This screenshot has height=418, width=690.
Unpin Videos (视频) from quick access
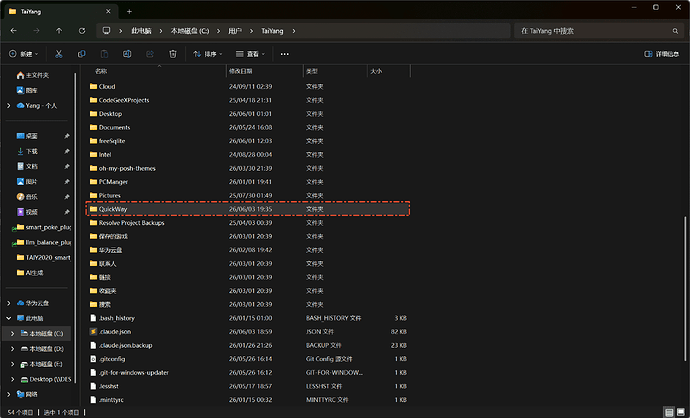click(67, 212)
